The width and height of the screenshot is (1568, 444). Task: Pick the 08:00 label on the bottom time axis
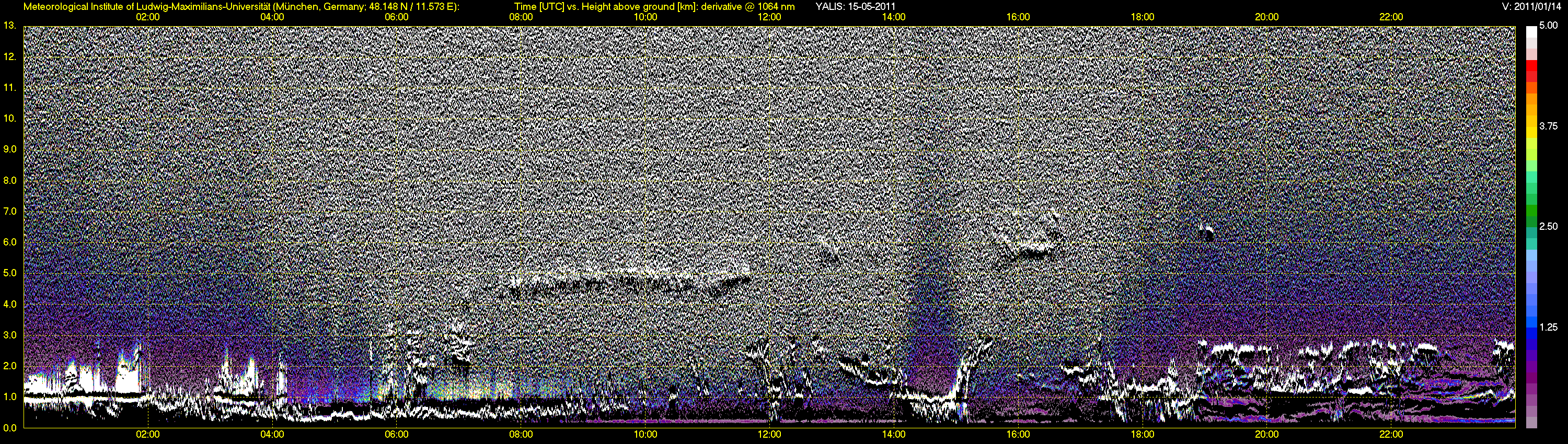[521, 434]
